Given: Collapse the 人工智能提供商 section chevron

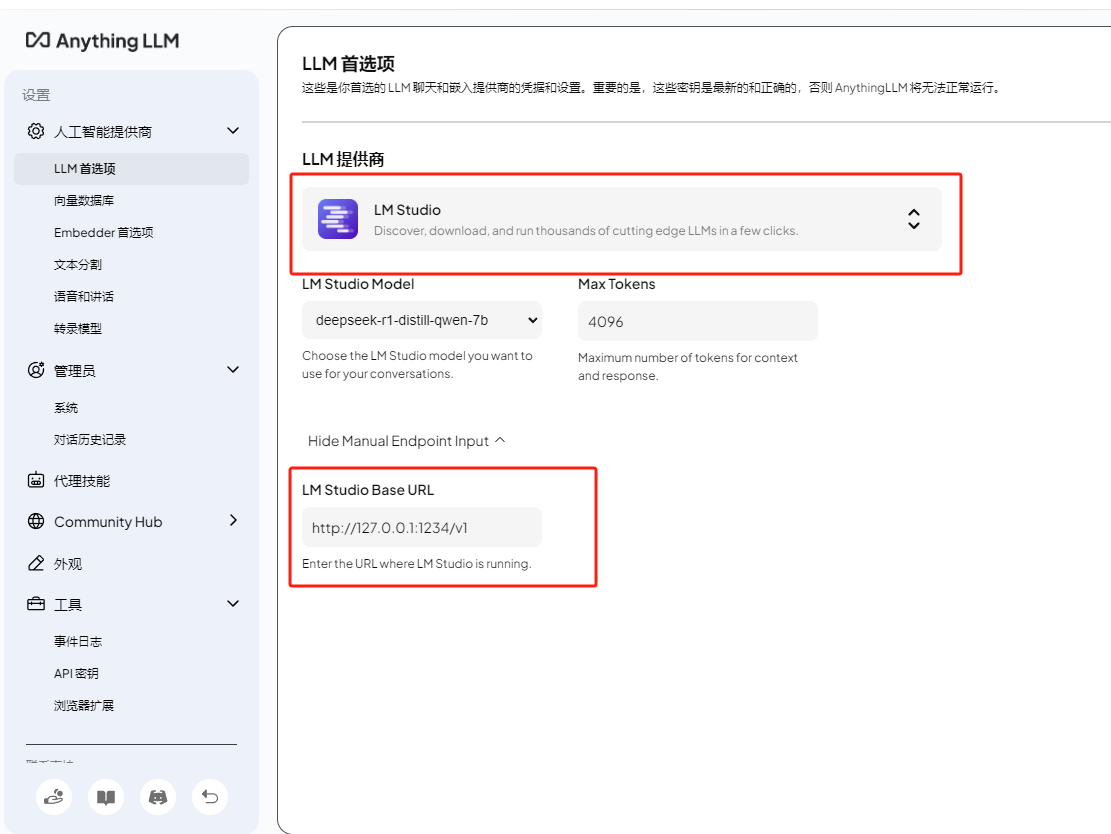Looking at the screenshot, I should [x=233, y=131].
